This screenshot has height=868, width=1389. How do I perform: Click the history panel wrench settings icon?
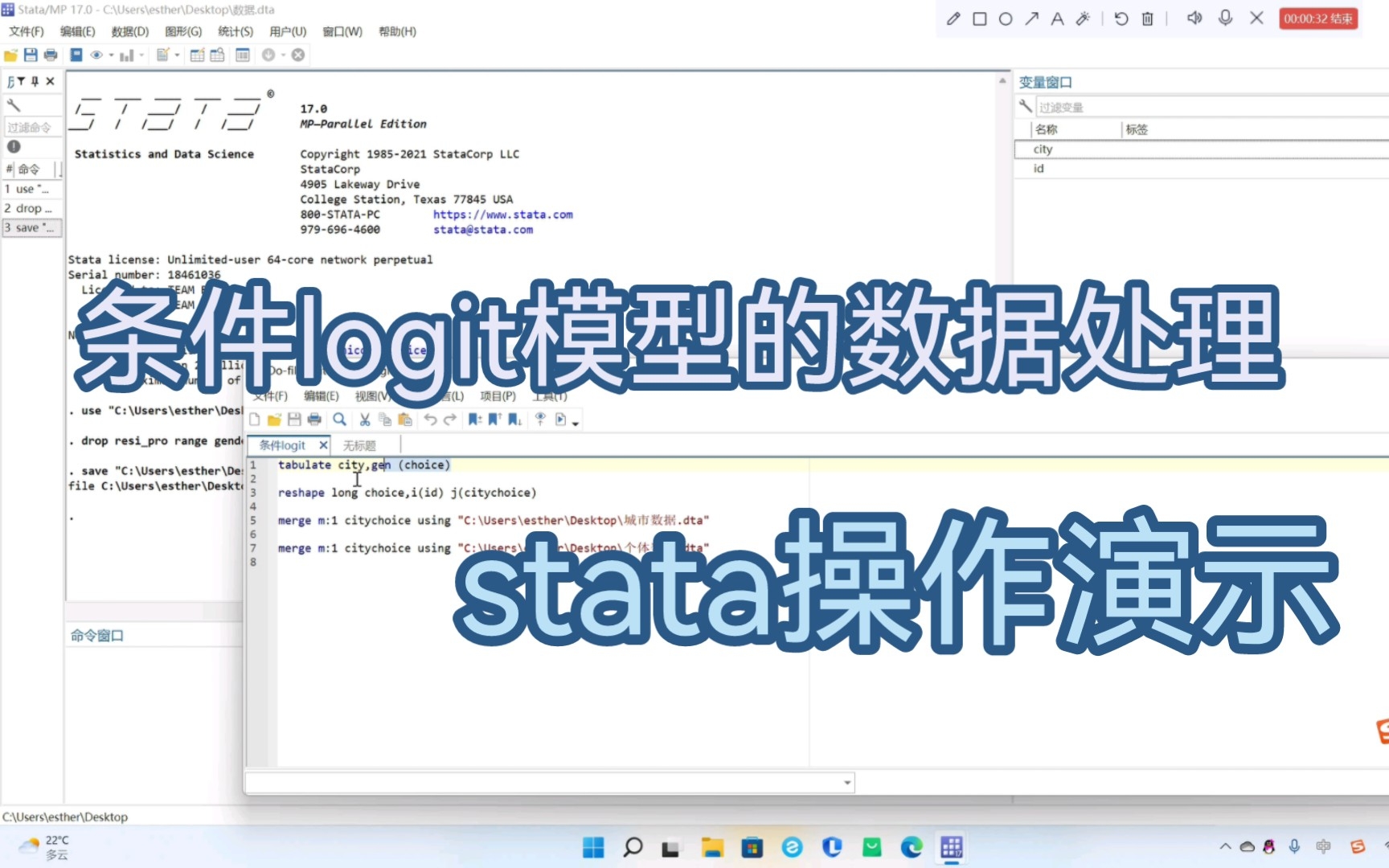click(14, 105)
